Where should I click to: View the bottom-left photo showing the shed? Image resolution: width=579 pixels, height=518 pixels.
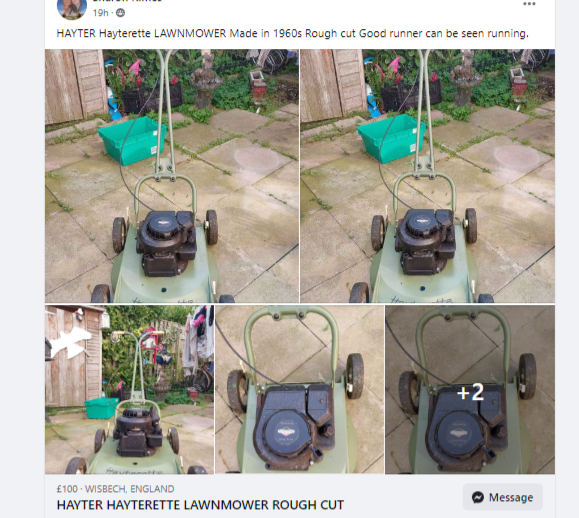129,390
